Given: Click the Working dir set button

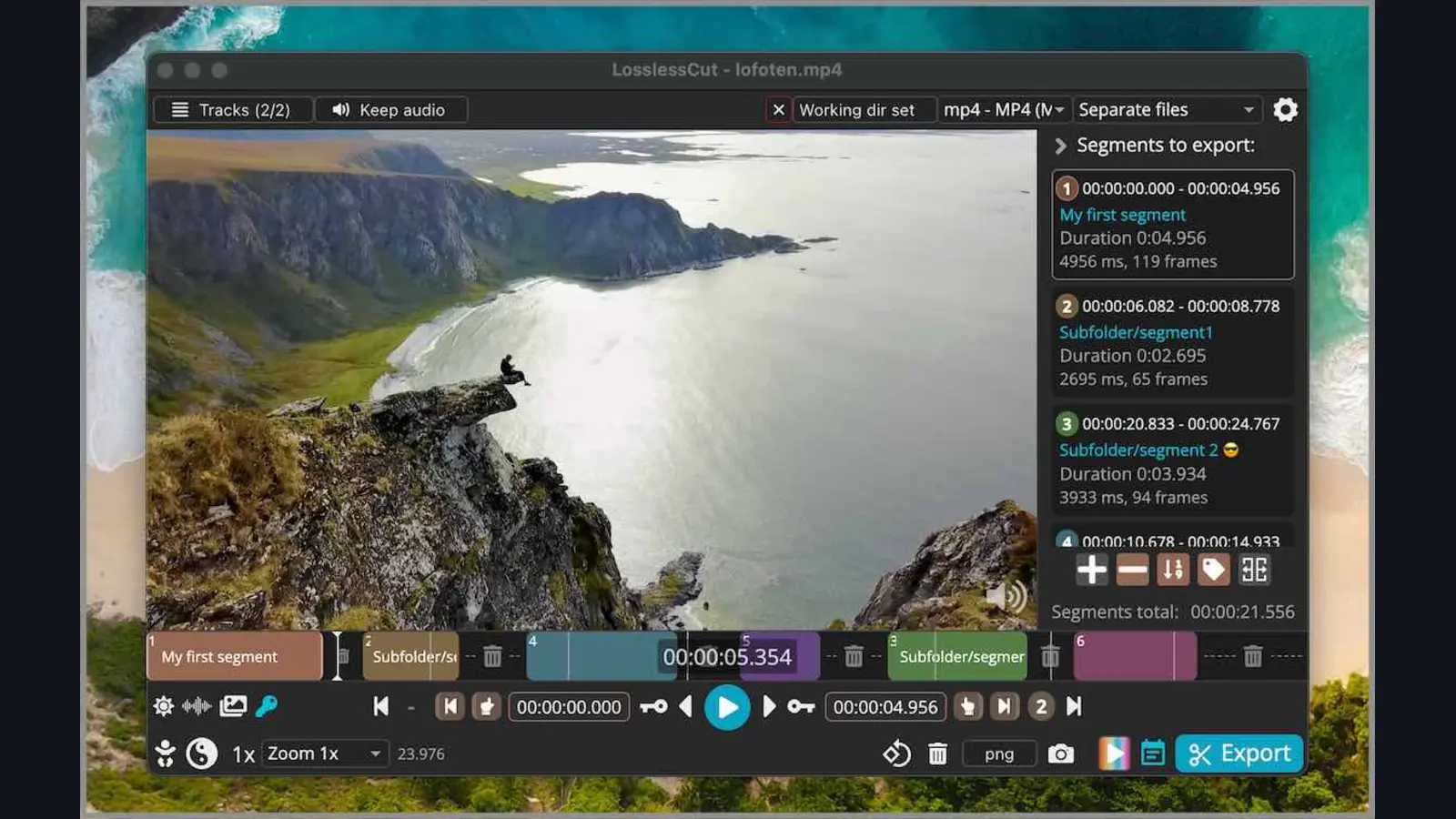Looking at the screenshot, I should (864, 110).
